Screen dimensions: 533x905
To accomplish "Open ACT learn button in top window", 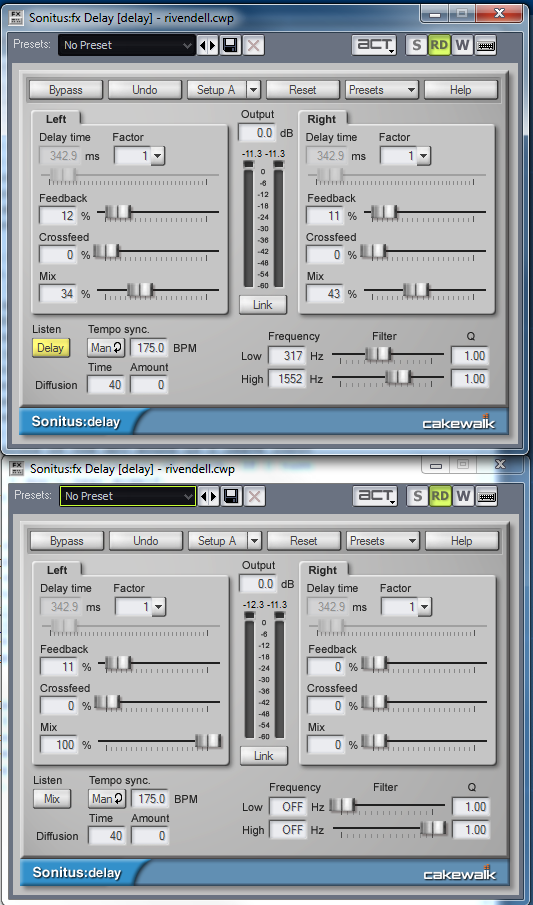I will (374, 45).
